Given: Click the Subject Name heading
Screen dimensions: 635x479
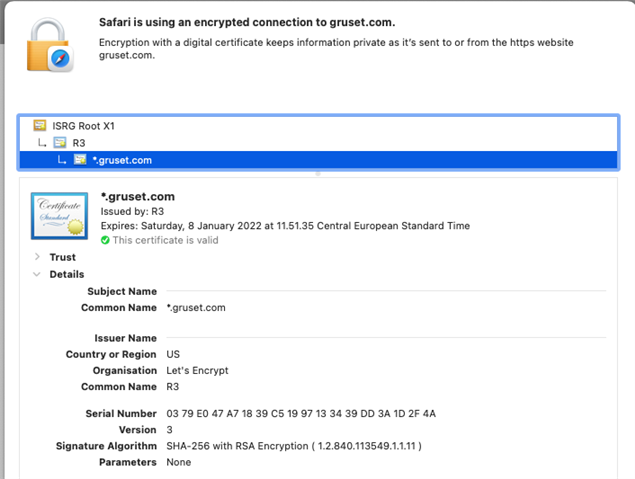Looking at the screenshot, I should click(122, 291).
